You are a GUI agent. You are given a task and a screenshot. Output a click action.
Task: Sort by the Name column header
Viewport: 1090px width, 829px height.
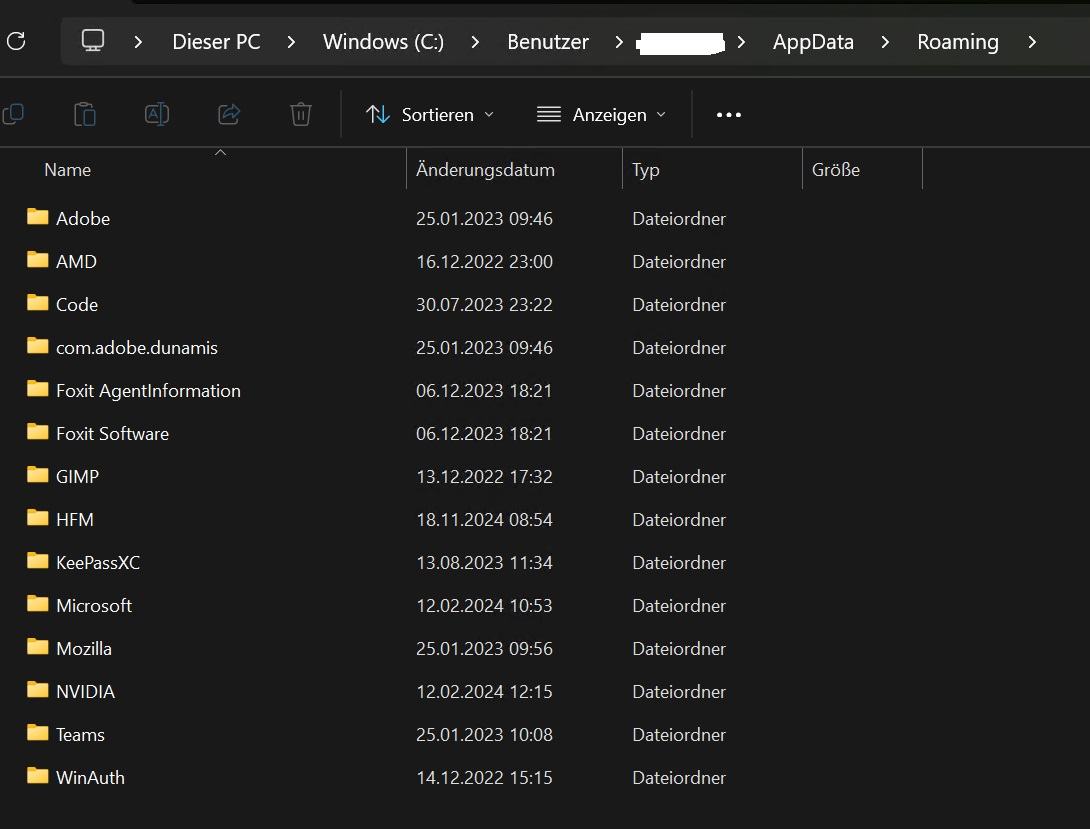tap(68, 170)
